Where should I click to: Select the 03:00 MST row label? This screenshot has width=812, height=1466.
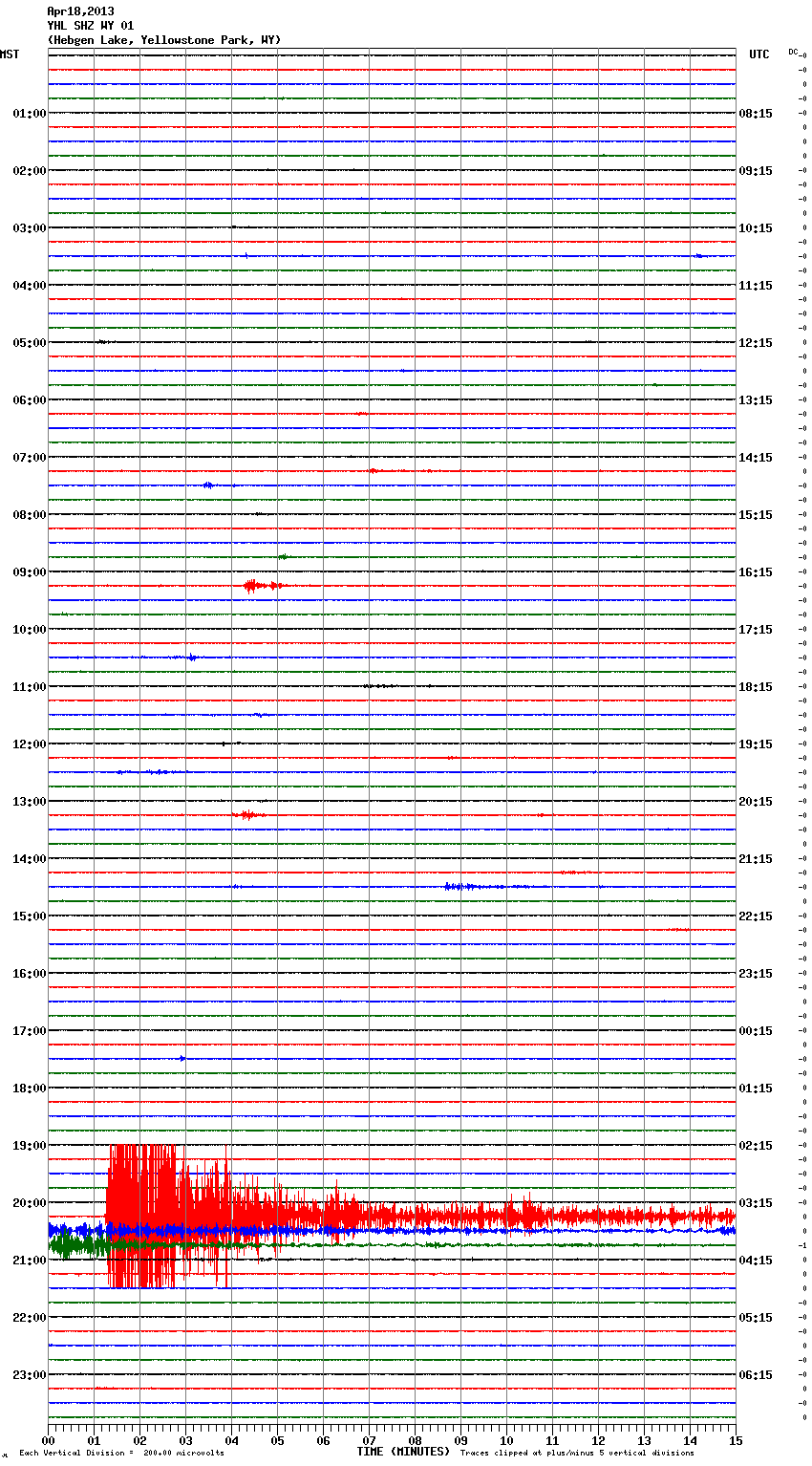(x=29, y=228)
